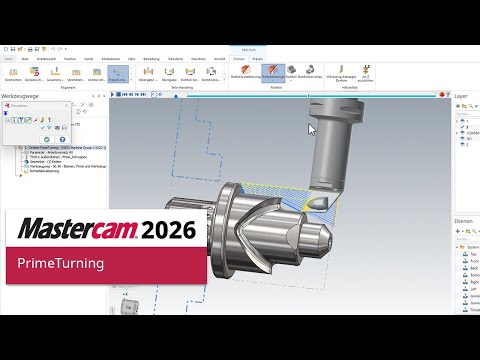Select the PrimeTurning toolpath icon
This screenshot has width=480, height=360.
118,74
